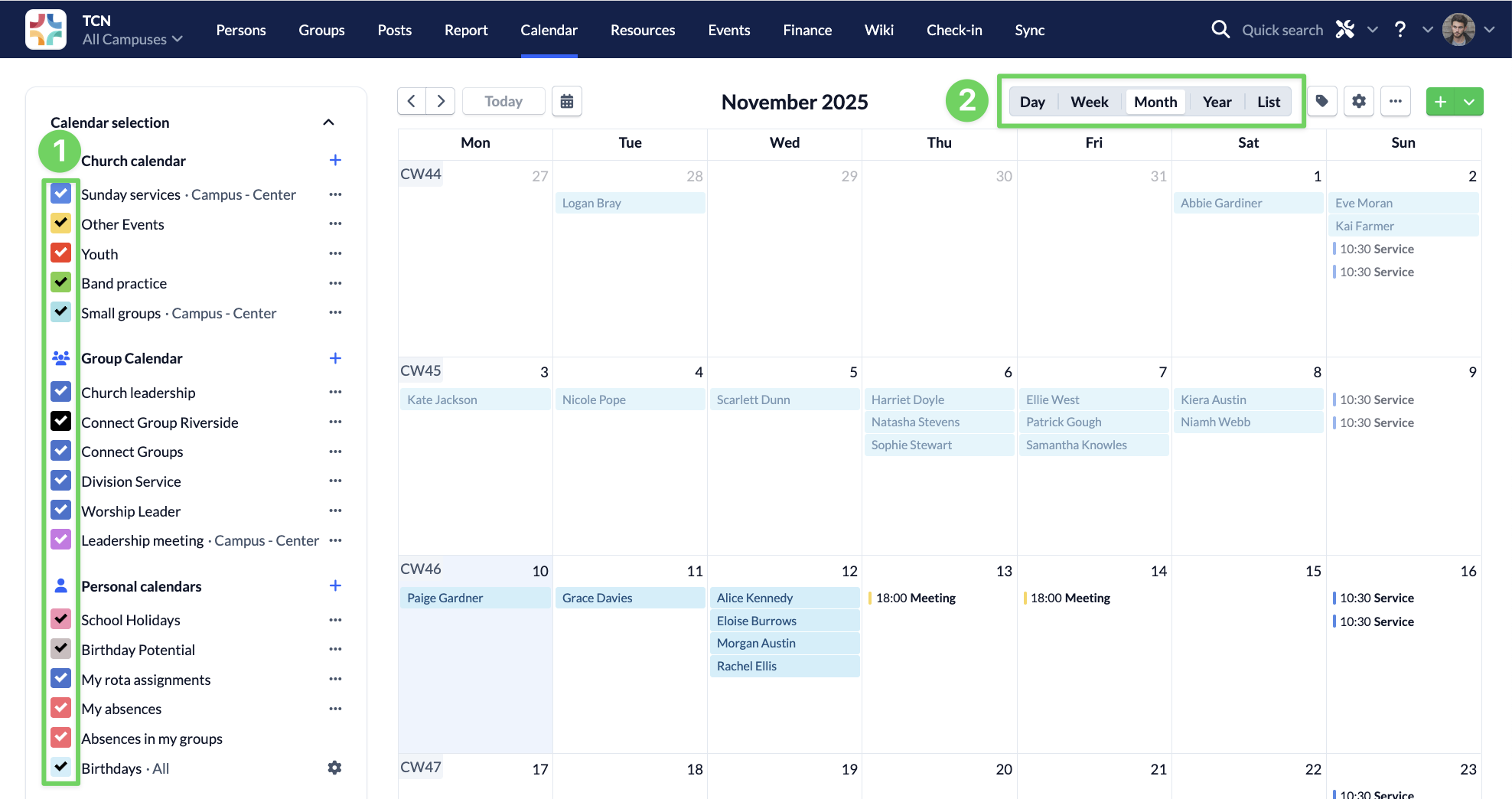Click Connect Group Riverside black color swatch

point(61,422)
